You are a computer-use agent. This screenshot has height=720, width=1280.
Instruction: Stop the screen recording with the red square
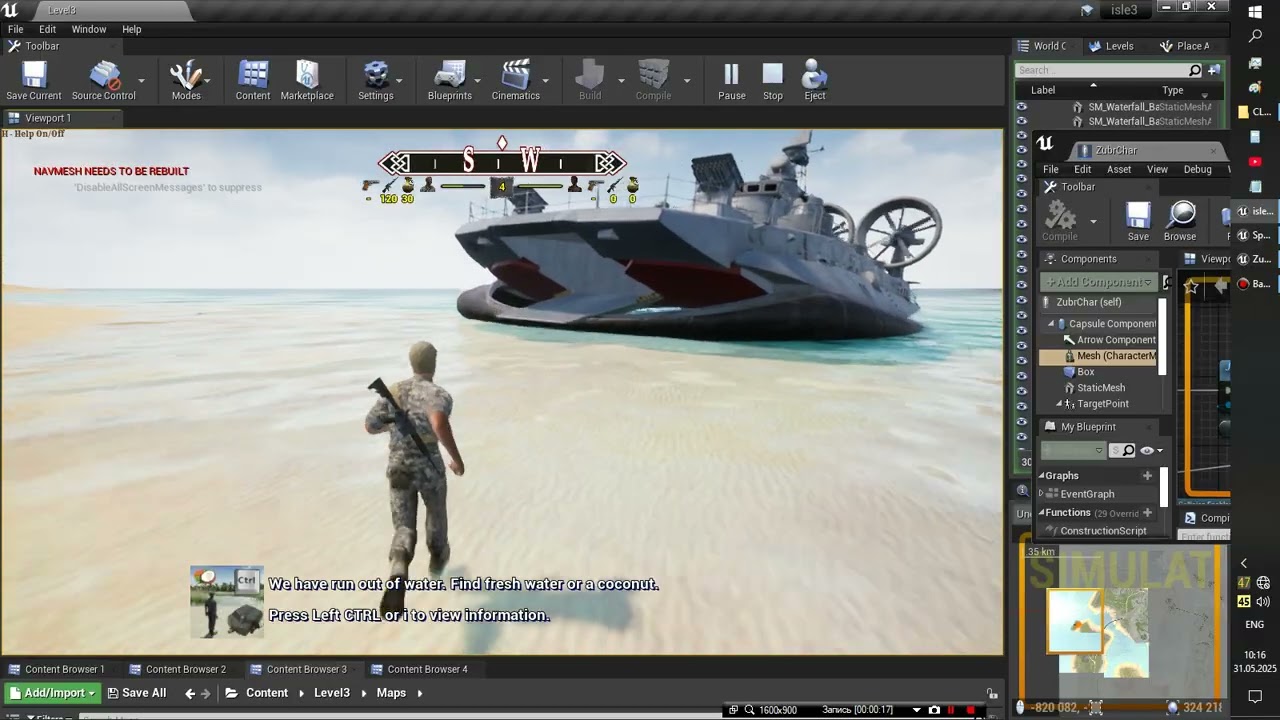(x=970, y=710)
